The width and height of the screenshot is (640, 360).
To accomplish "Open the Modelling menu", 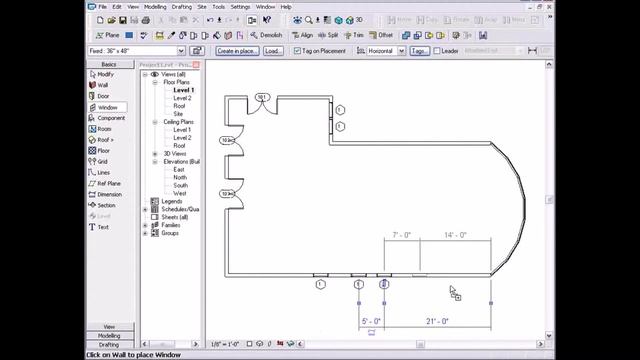I will (155, 7).
